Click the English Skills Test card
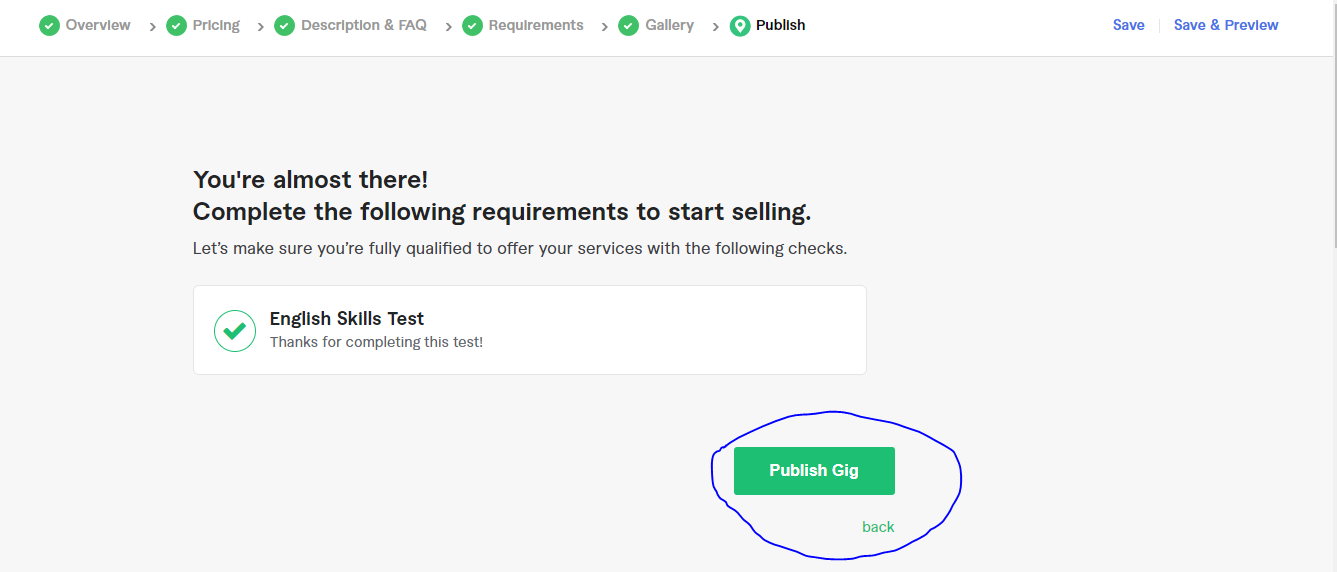Viewport: 1337px width, 572px height. coord(600,330)
